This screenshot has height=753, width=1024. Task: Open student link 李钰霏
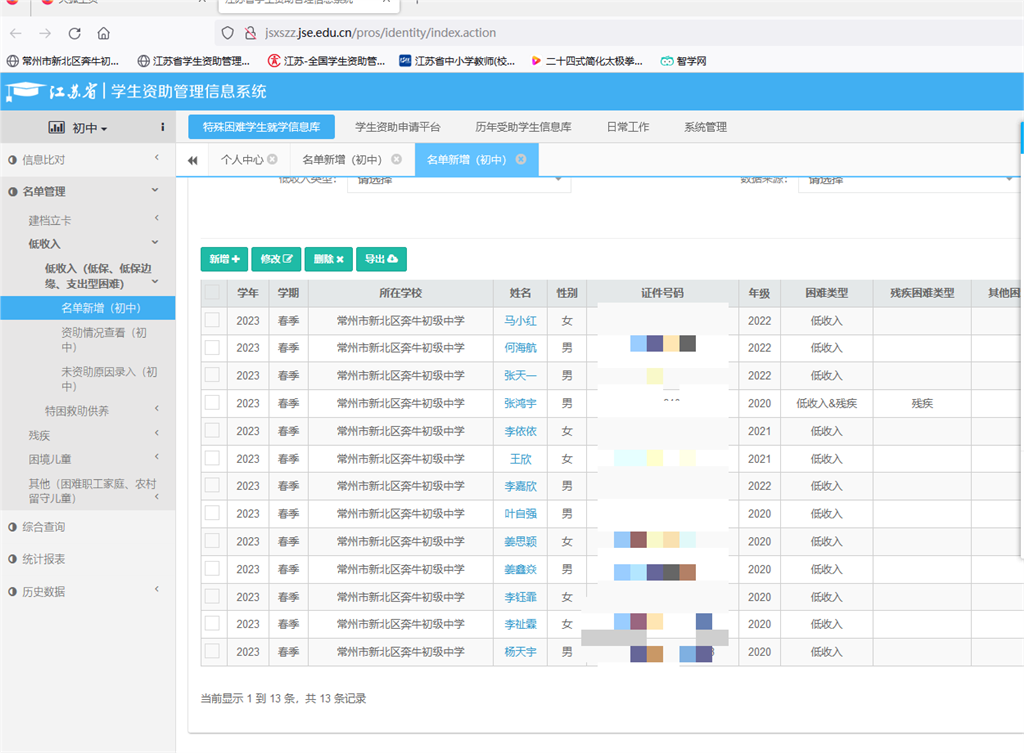[520, 597]
